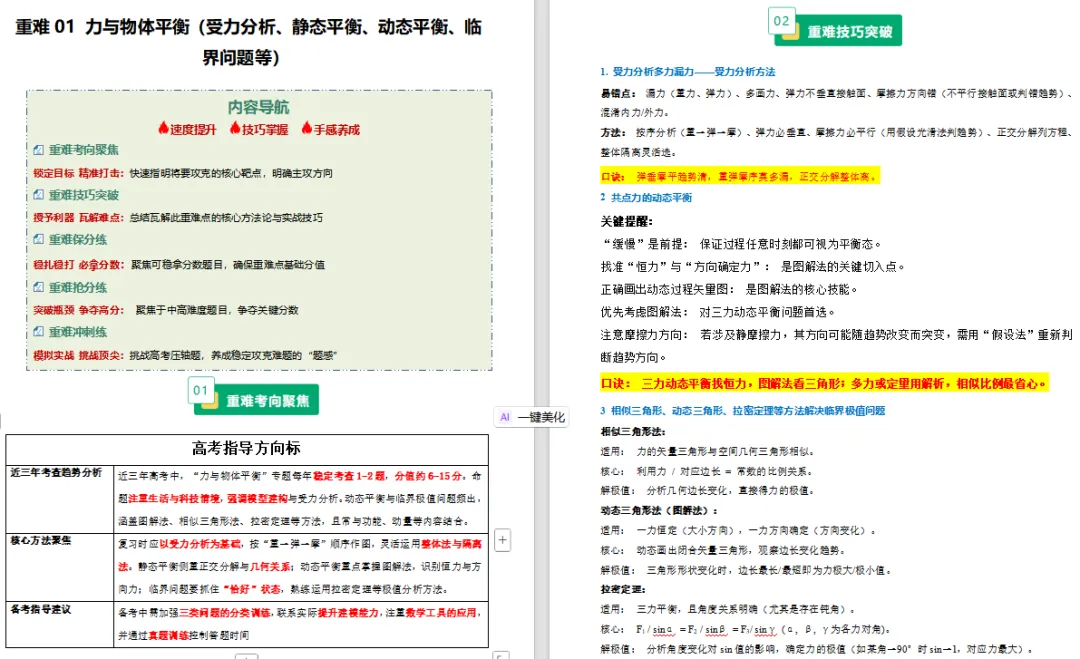
Task: Click the sentence "缓慢"是前提
Action: click(x=741, y=244)
